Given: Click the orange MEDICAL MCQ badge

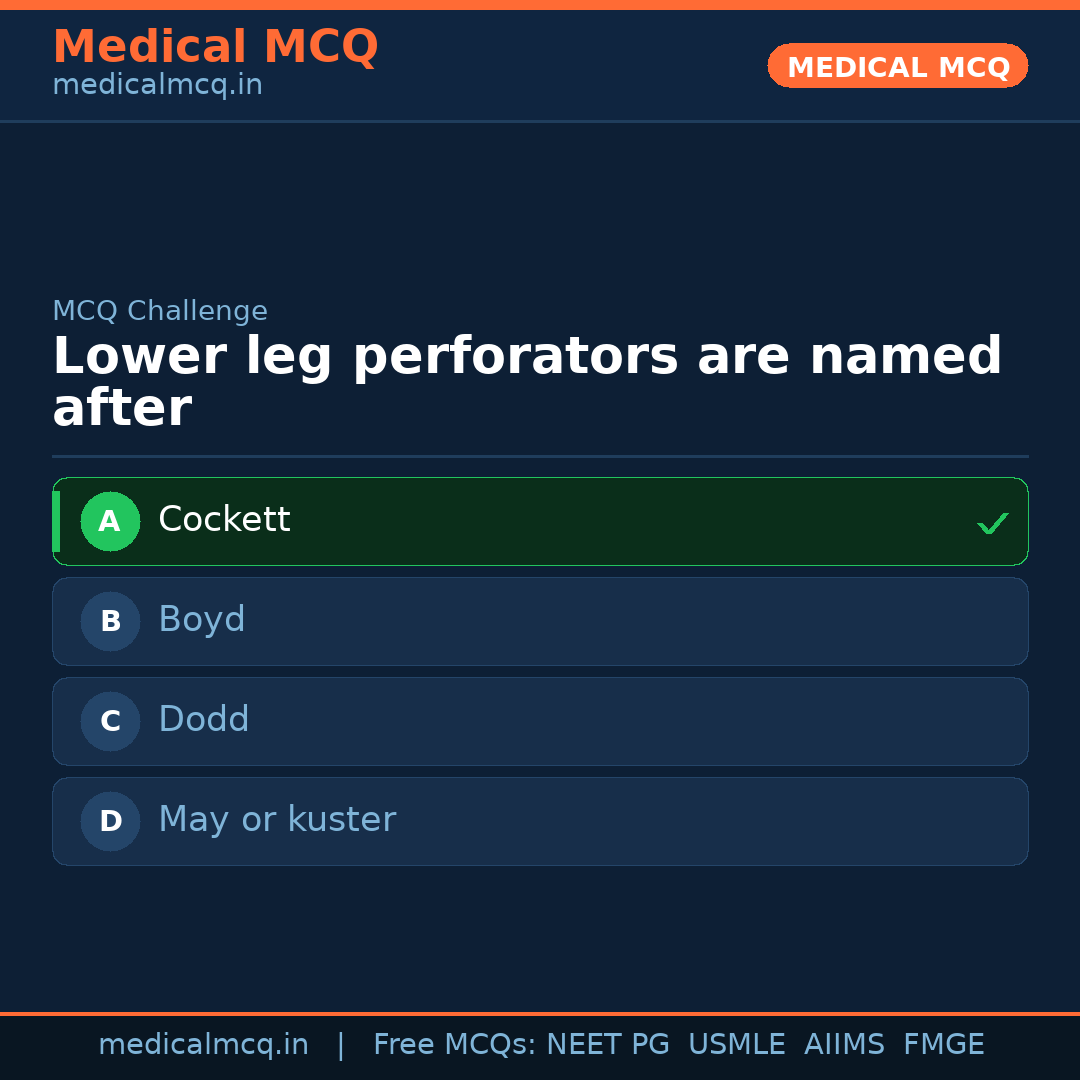Looking at the screenshot, I should (897, 66).
